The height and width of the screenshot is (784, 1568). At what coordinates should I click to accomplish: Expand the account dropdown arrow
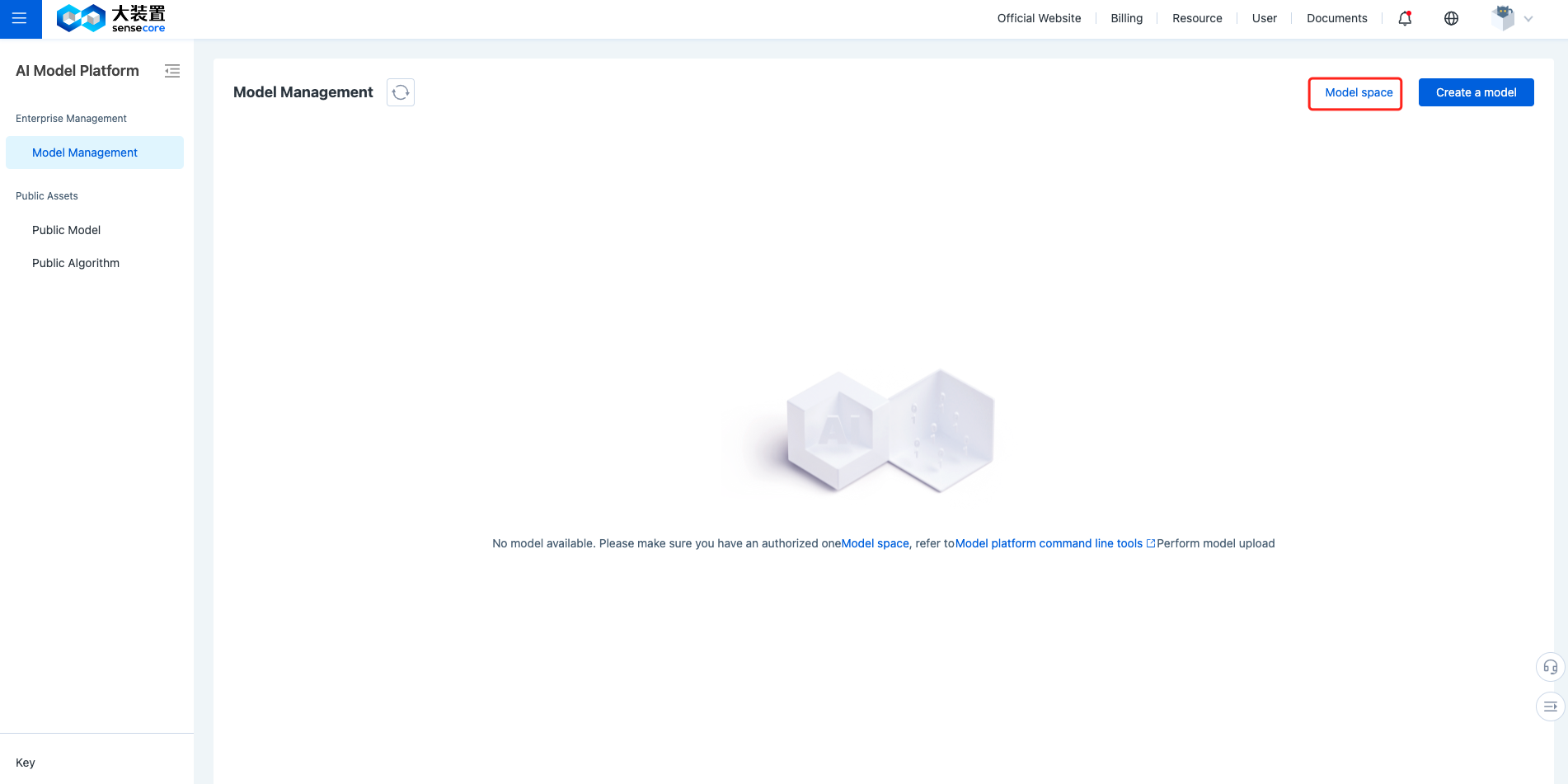point(1528,19)
